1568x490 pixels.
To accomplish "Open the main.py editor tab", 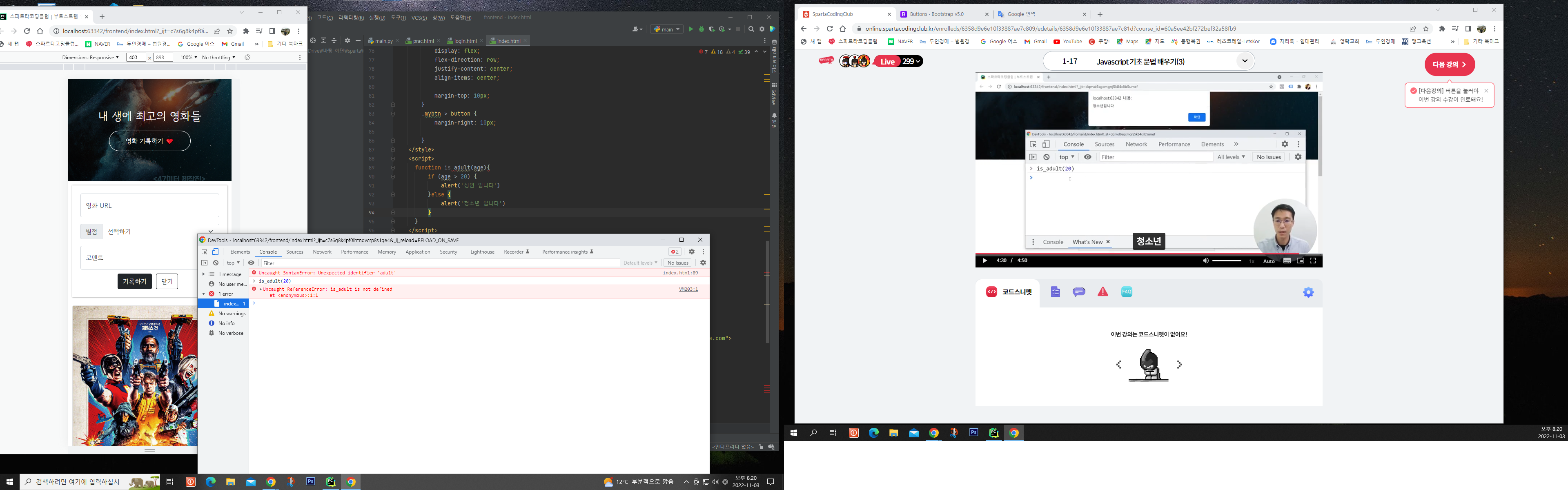I will 383,41.
